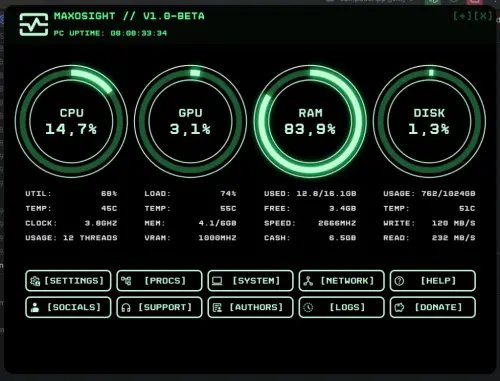Click the CPU TEMP 45C value

[x=109, y=209]
